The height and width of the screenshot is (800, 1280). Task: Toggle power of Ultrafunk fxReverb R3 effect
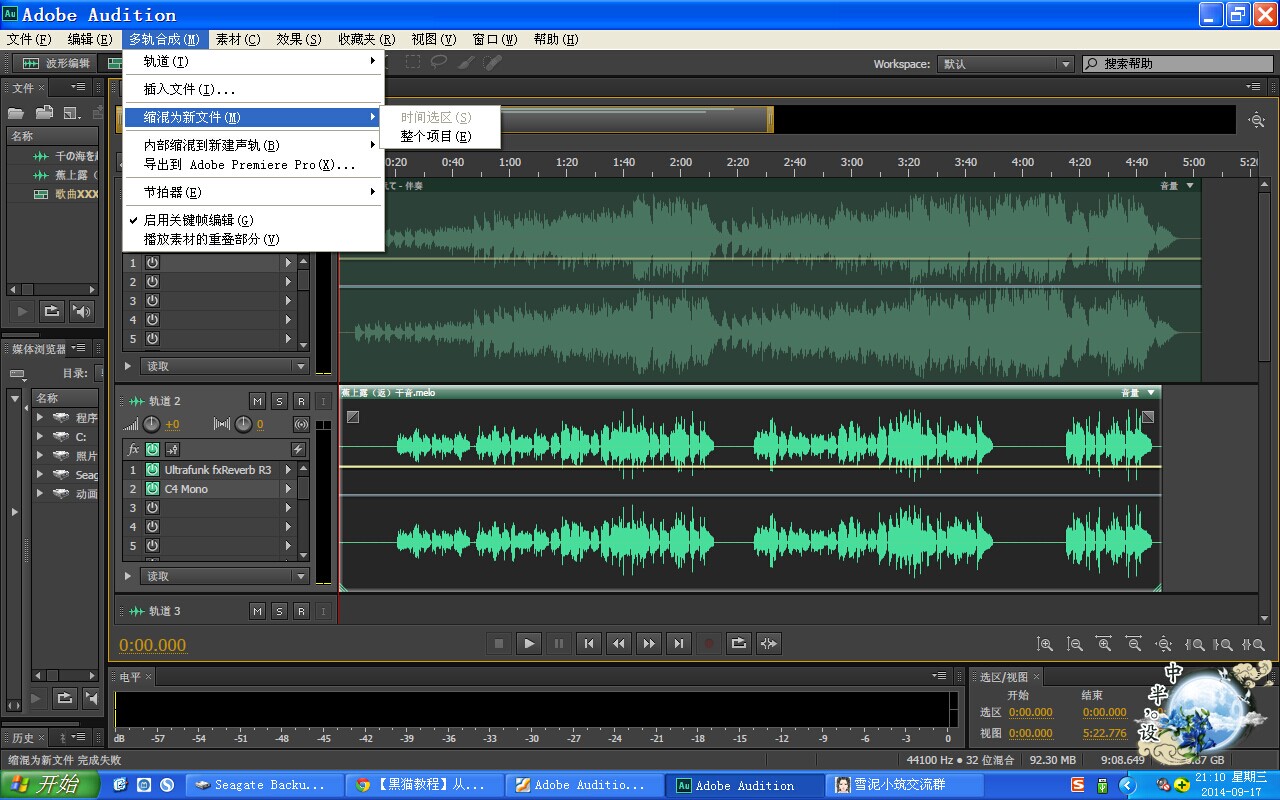(152, 470)
